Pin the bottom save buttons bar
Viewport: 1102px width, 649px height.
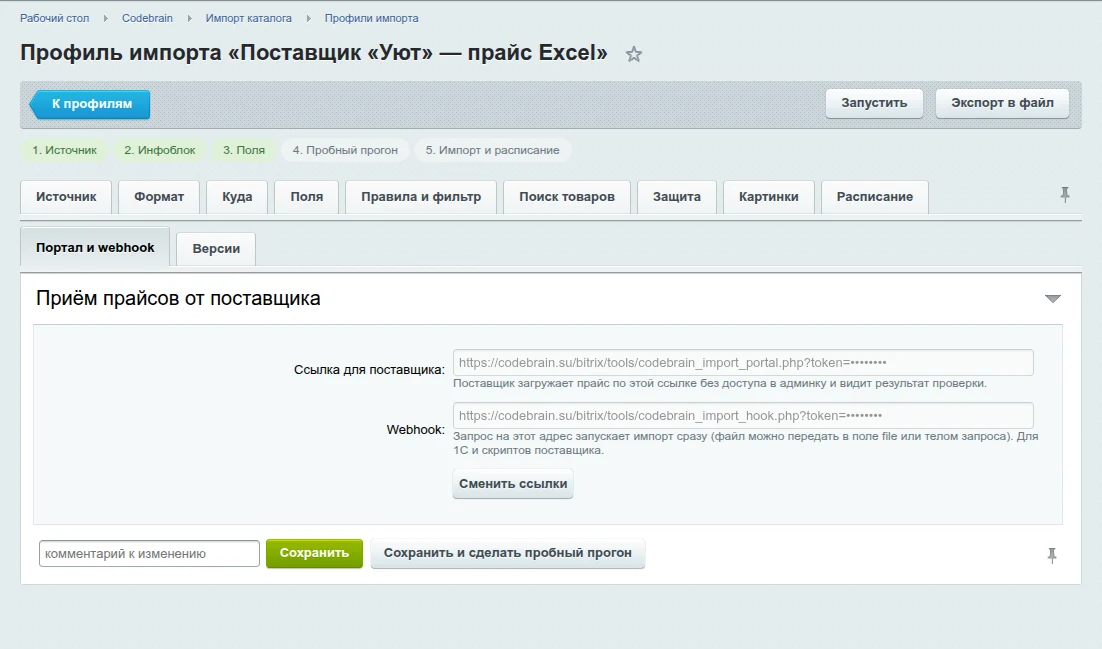[1051, 555]
